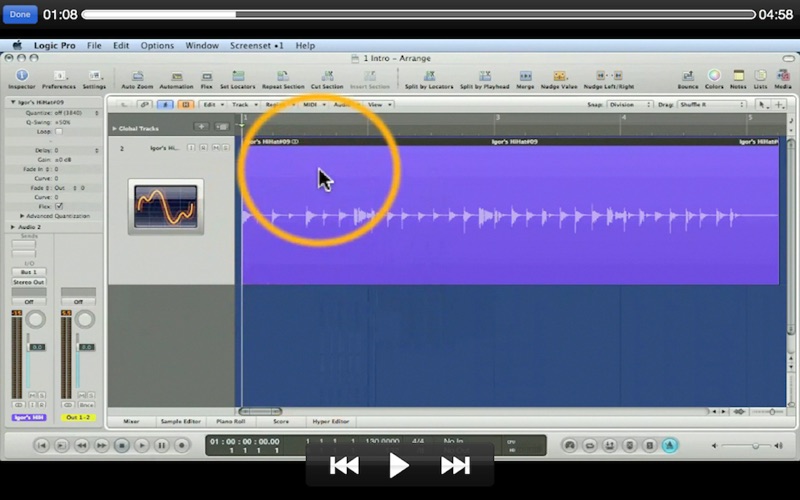Click the video progress scrubber bar
The height and width of the screenshot is (500, 800).
point(418,15)
